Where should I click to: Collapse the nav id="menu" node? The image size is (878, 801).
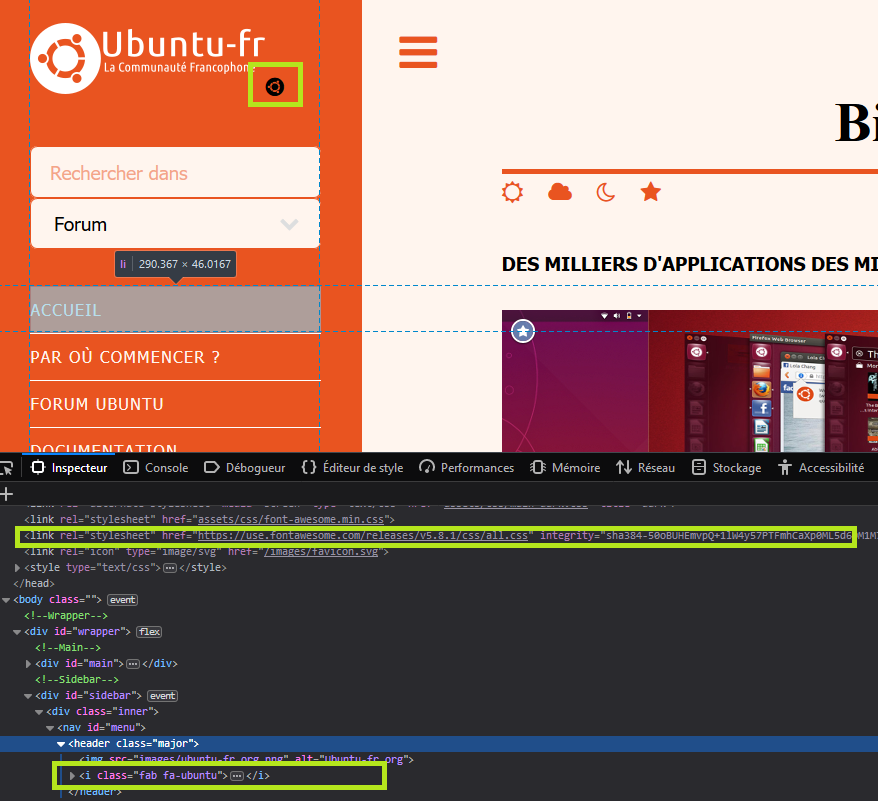[50, 728]
